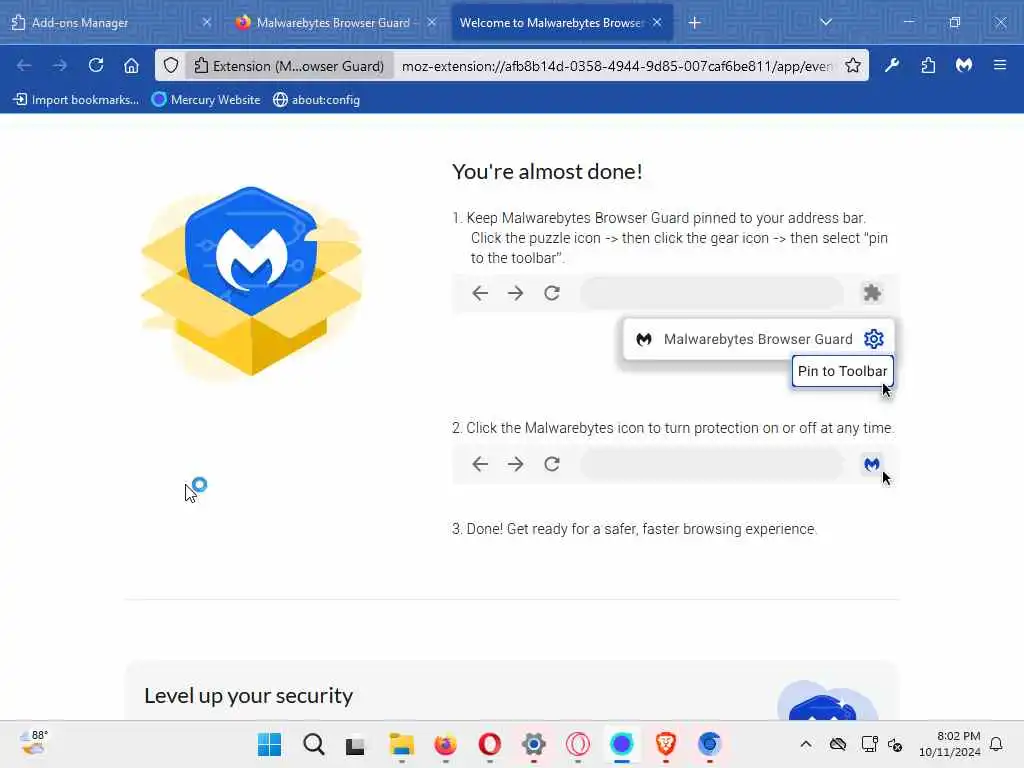1024x768 pixels.
Task: Click the Malwarebytes toolbar icon
Action: click(x=964, y=65)
